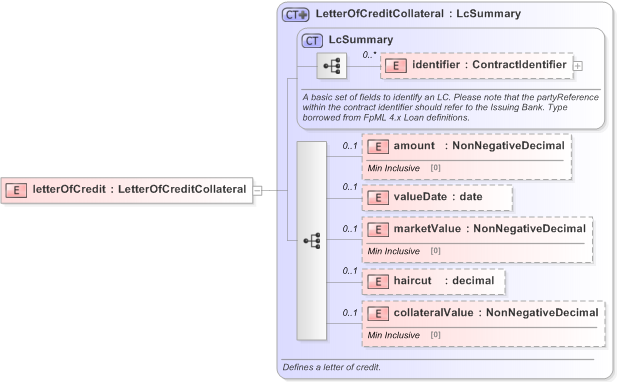Select 'haircut : decimal' text
617x382 pixels.
click(444, 281)
